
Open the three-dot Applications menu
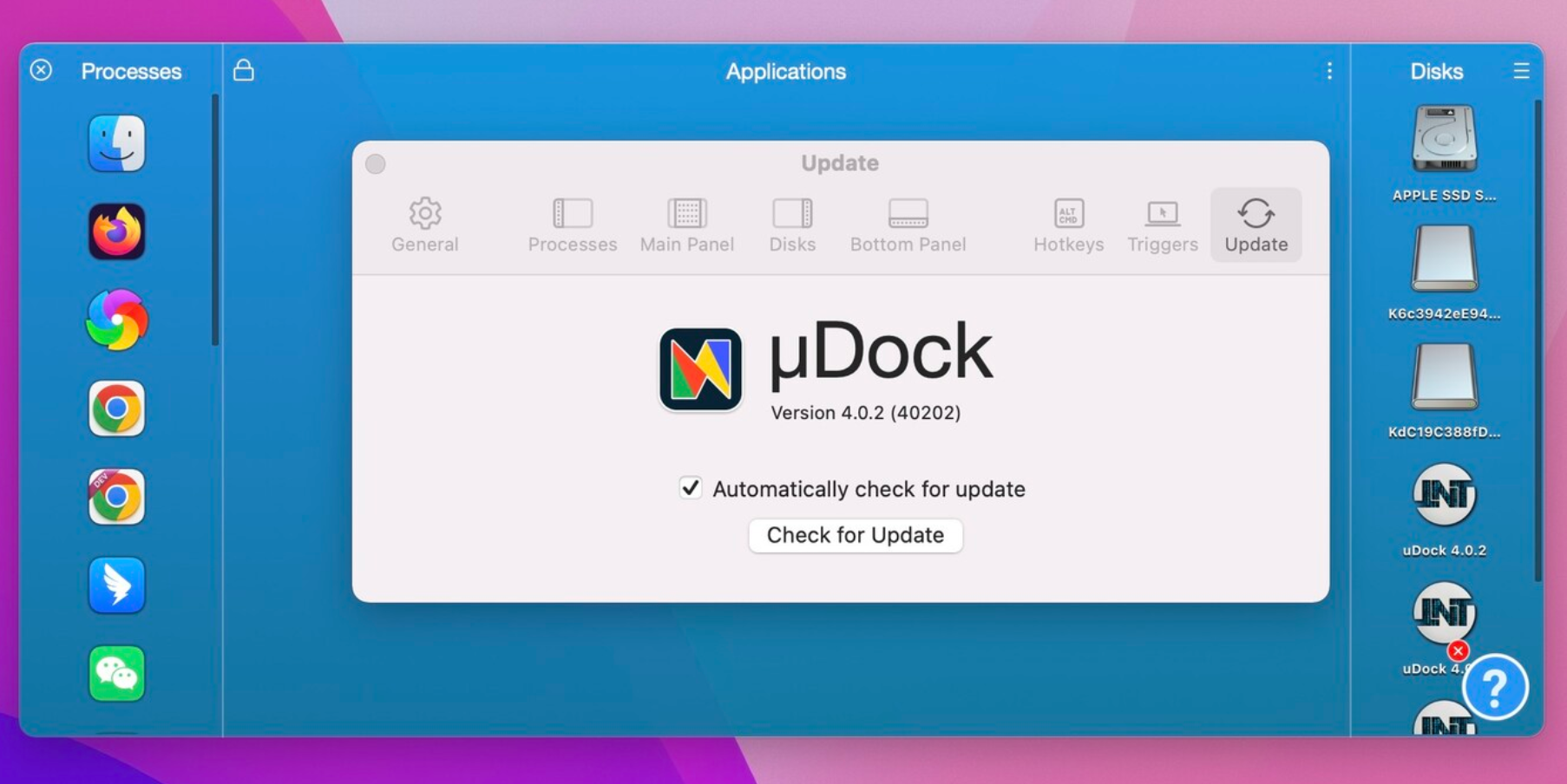tap(1329, 71)
